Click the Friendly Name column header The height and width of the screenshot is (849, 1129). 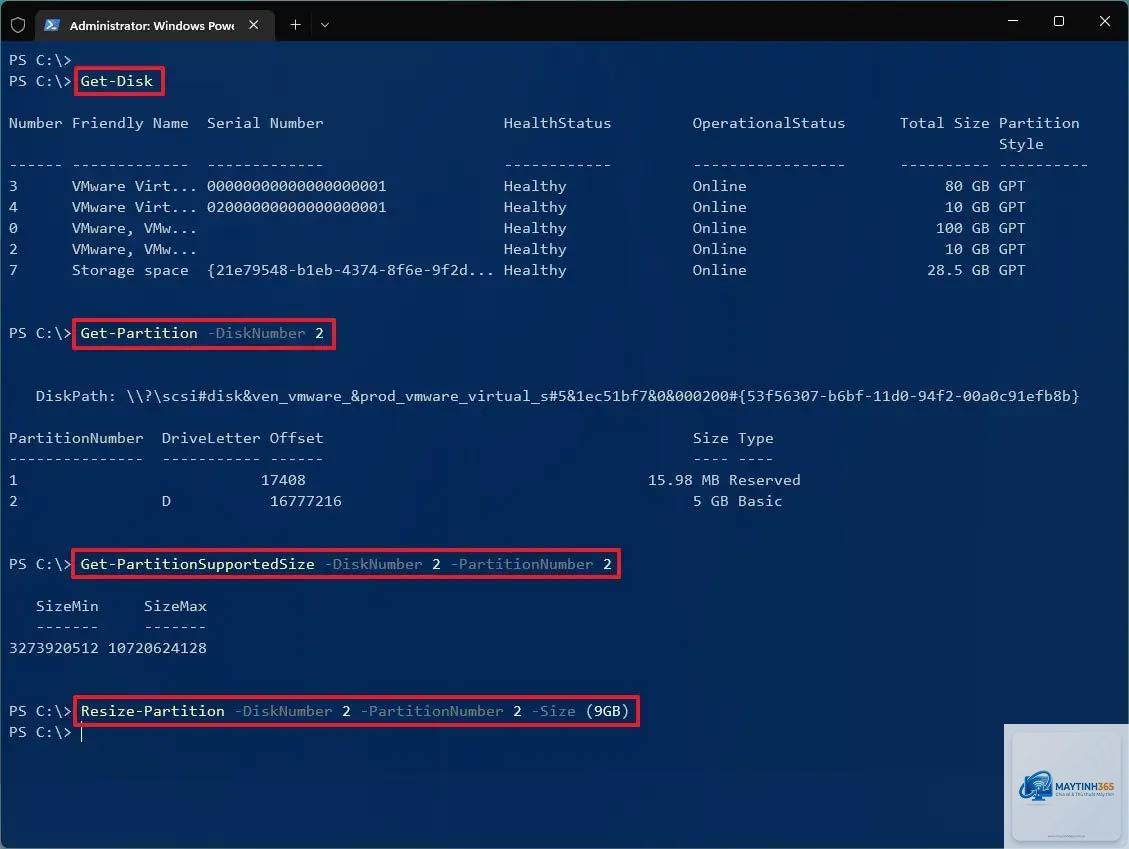pos(130,123)
